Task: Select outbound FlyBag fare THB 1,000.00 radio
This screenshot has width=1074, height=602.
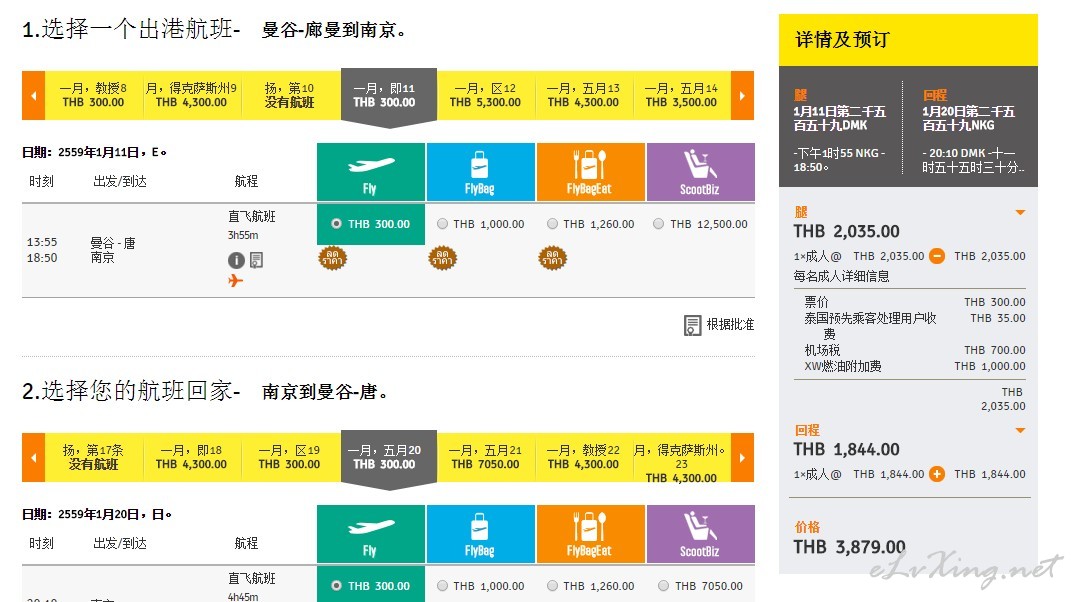Action: [442, 224]
